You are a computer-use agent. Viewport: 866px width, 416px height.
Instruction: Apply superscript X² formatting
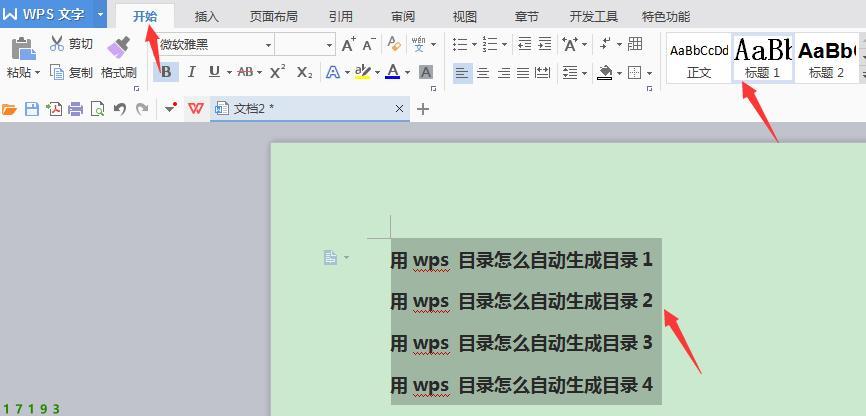click(277, 72)
